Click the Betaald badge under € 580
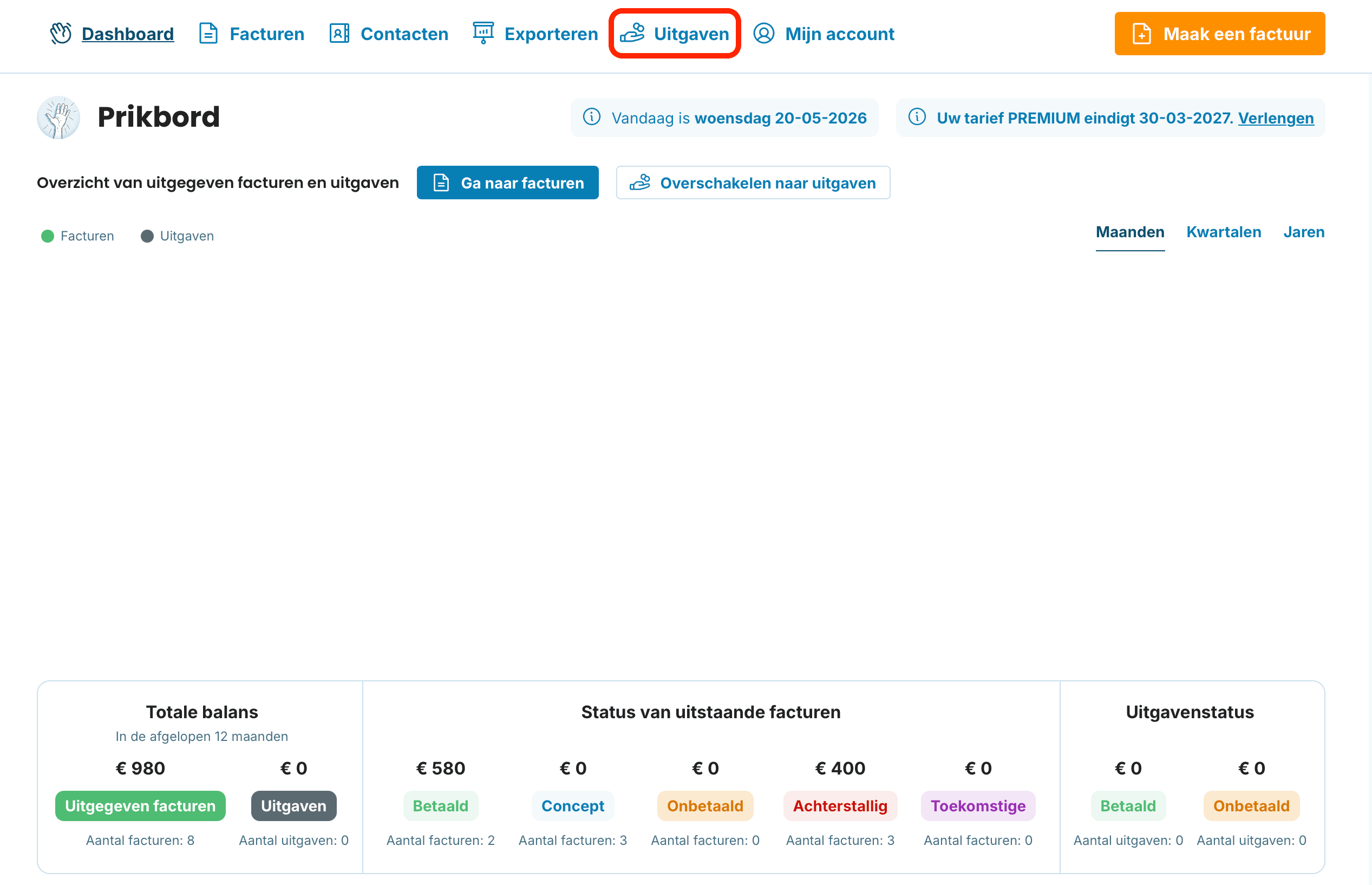1372x885 pixels. [x=441, y=806]
